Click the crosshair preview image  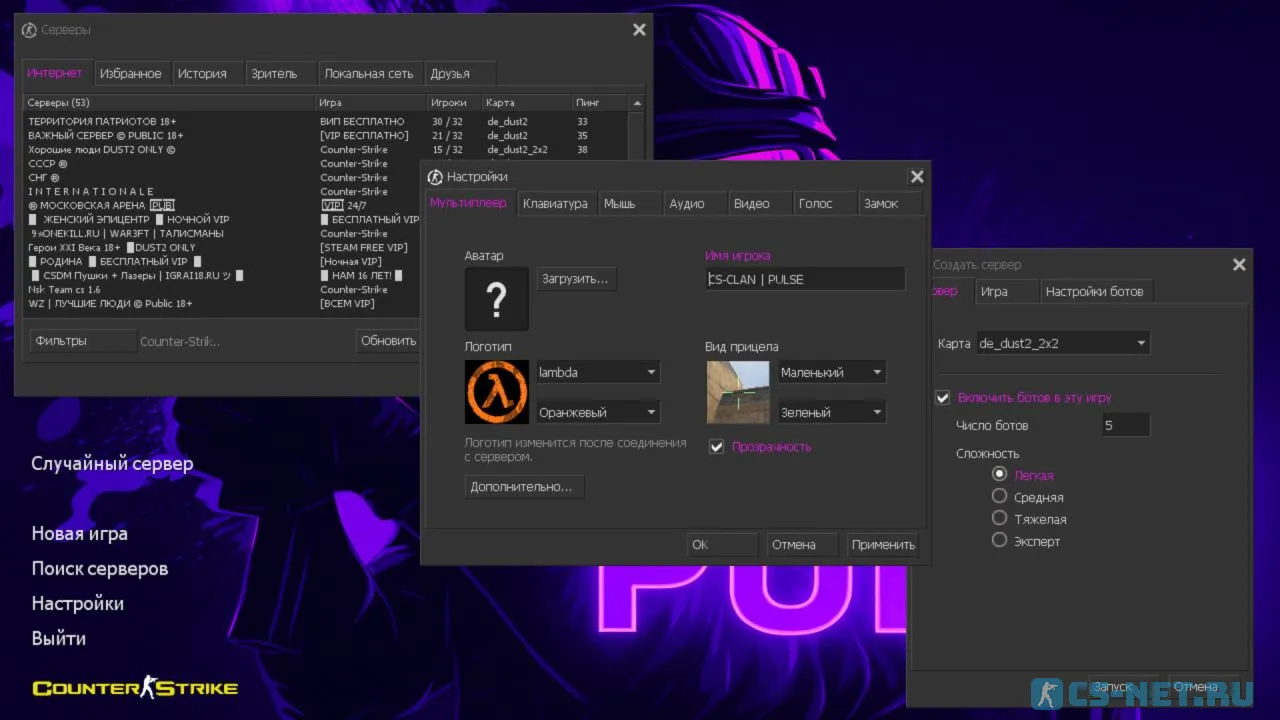tap(738, 392)
